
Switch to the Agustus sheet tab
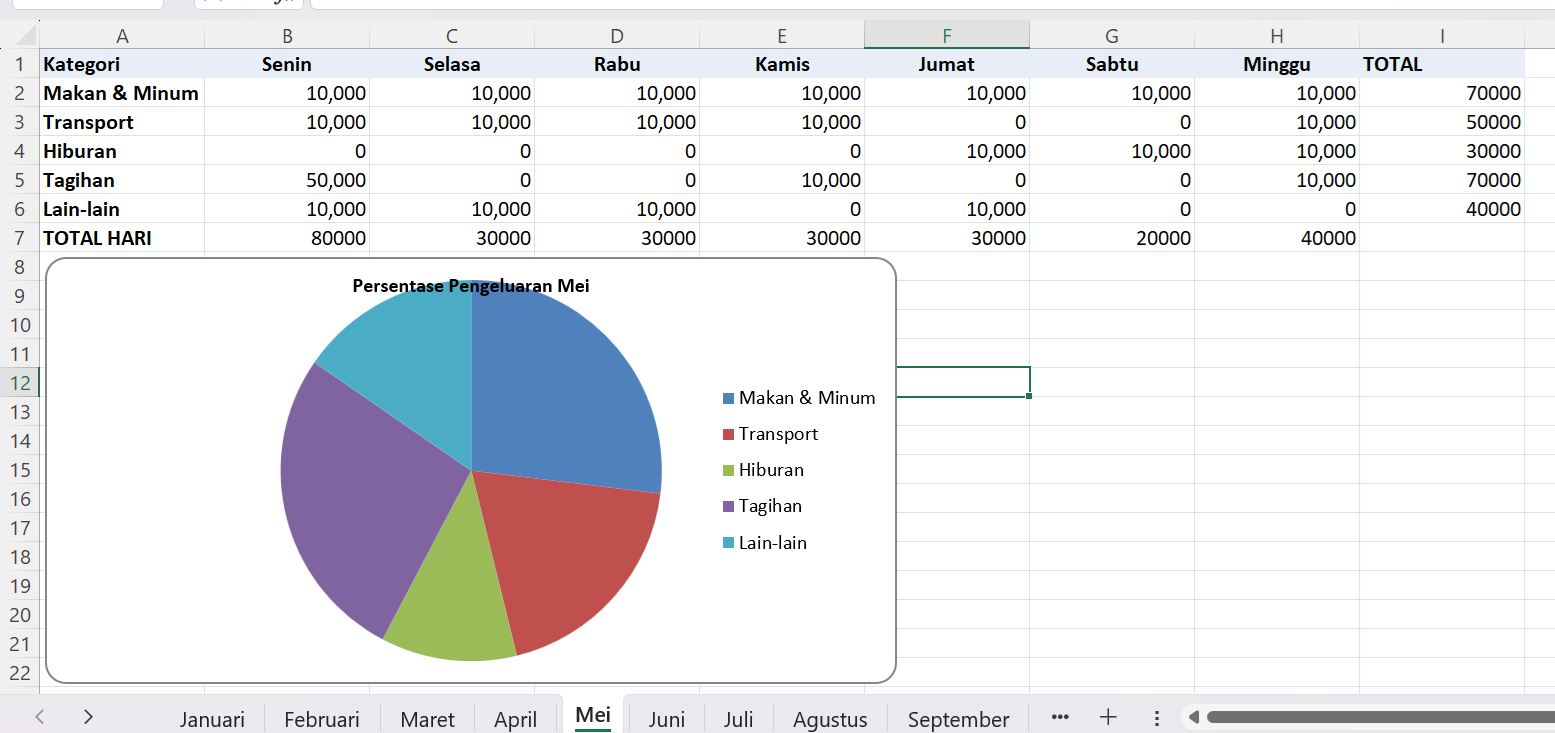point(829,717)
